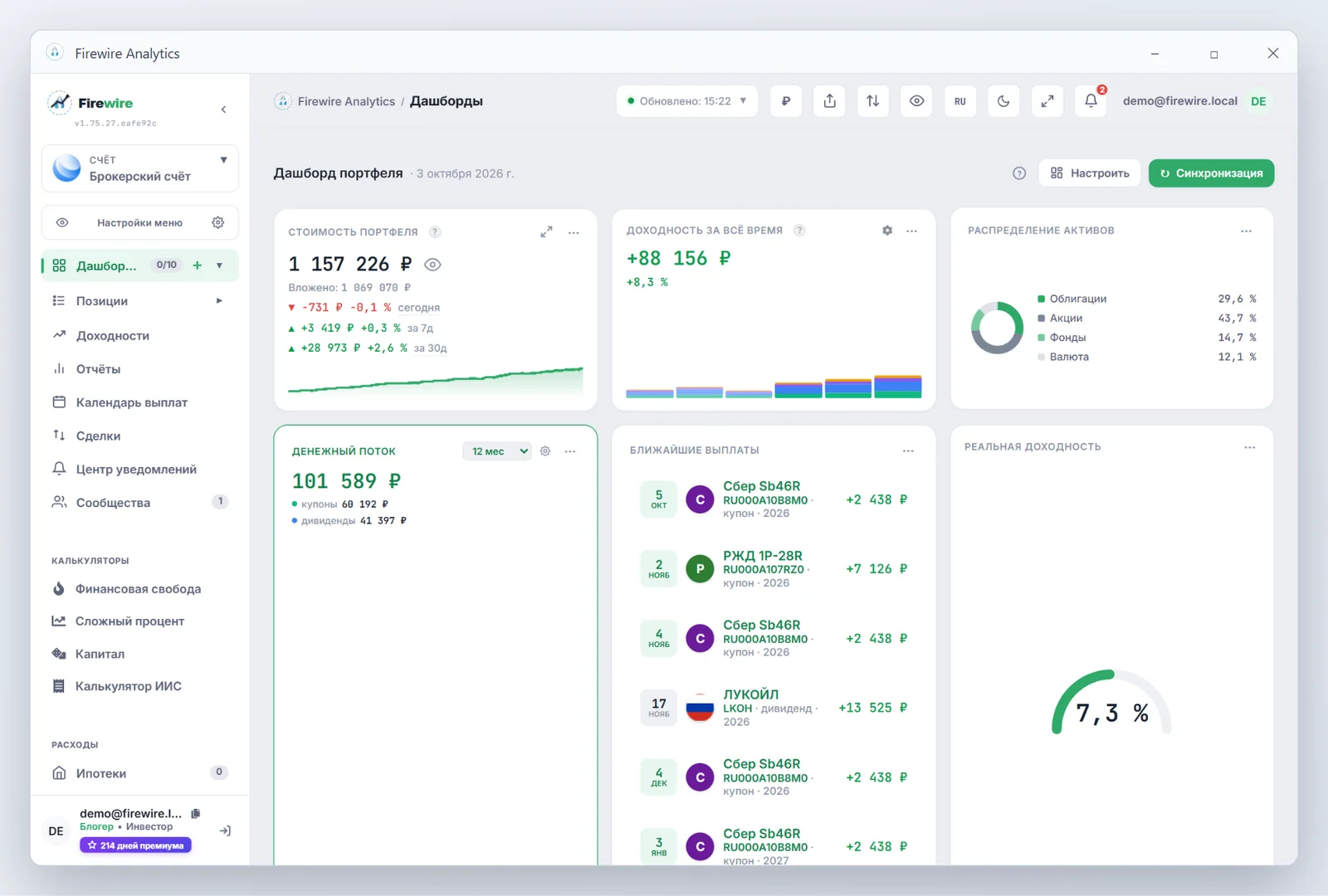Open the update status dropdown 'Обновлено: 15:22'
1328x896 pixels.
tap(687, 101)
